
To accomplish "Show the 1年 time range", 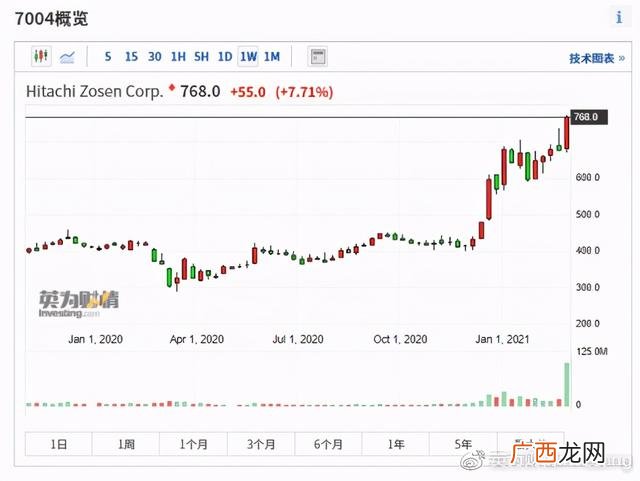I will pos(396,444).
